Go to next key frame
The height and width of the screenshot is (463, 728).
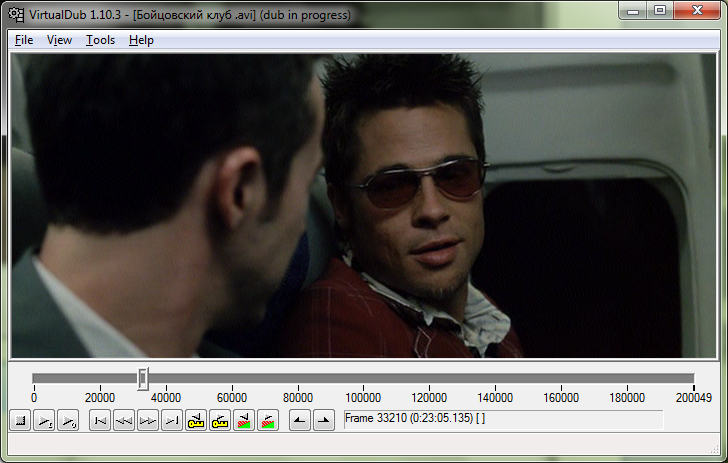pyautogui.click(x=220, y=421)
